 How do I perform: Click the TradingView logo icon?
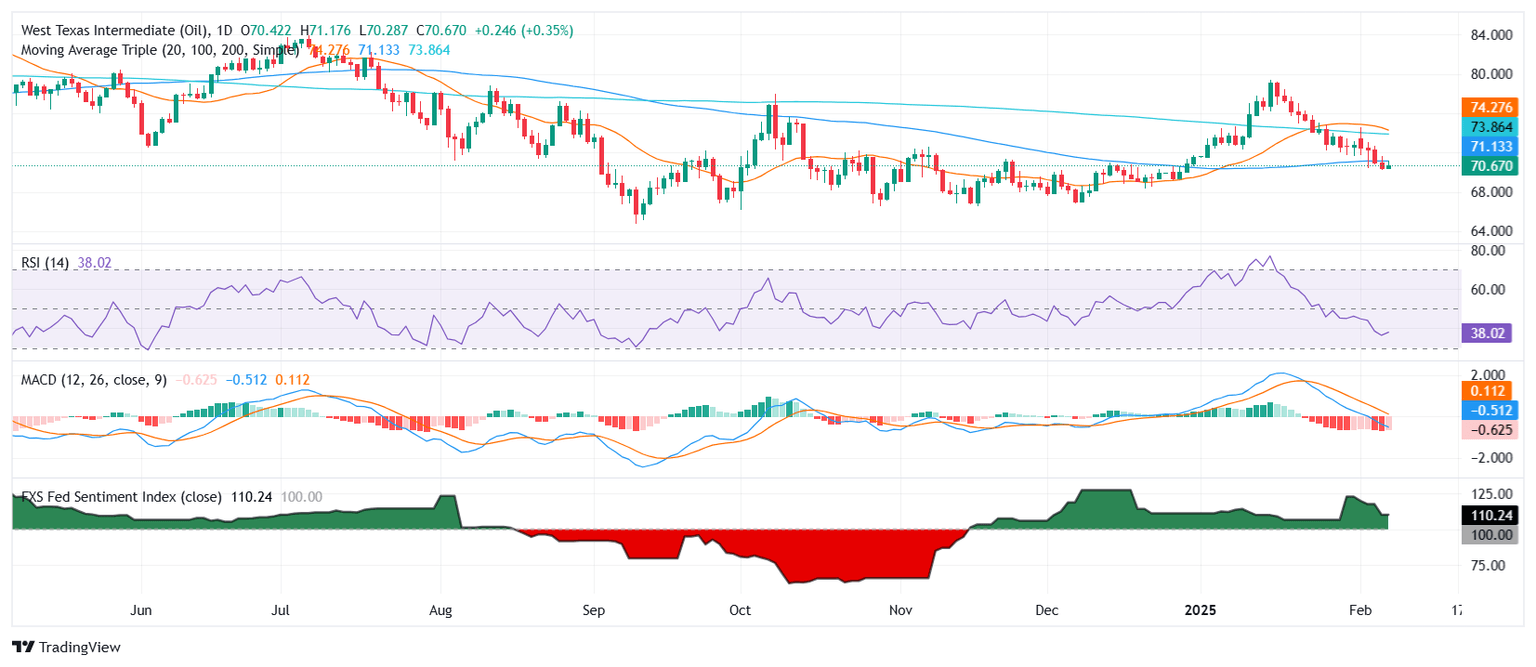pyautogui.click(x=22, y=647)
